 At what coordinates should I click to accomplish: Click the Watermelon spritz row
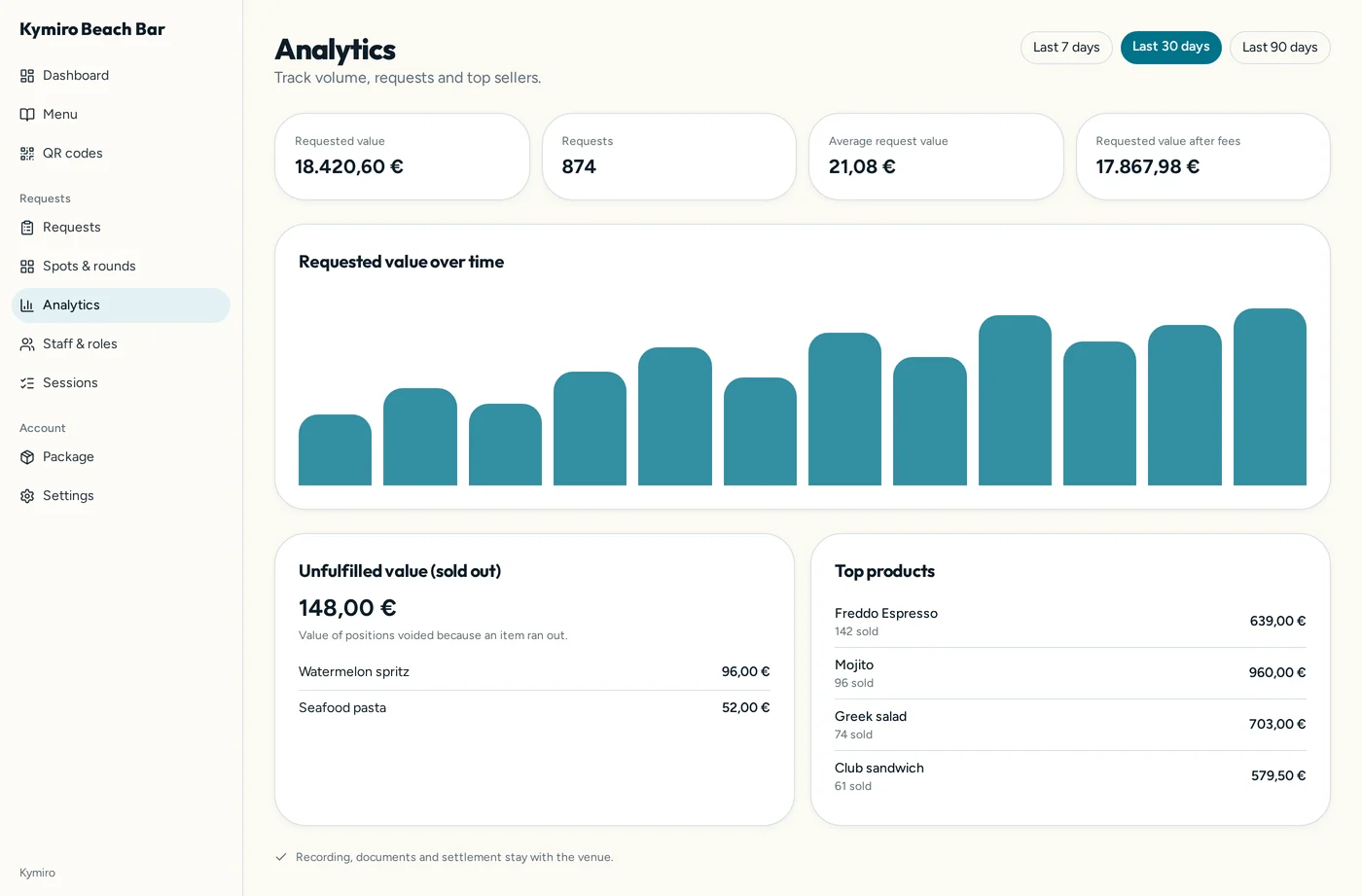pyautogui.click(x=534, y=672)
